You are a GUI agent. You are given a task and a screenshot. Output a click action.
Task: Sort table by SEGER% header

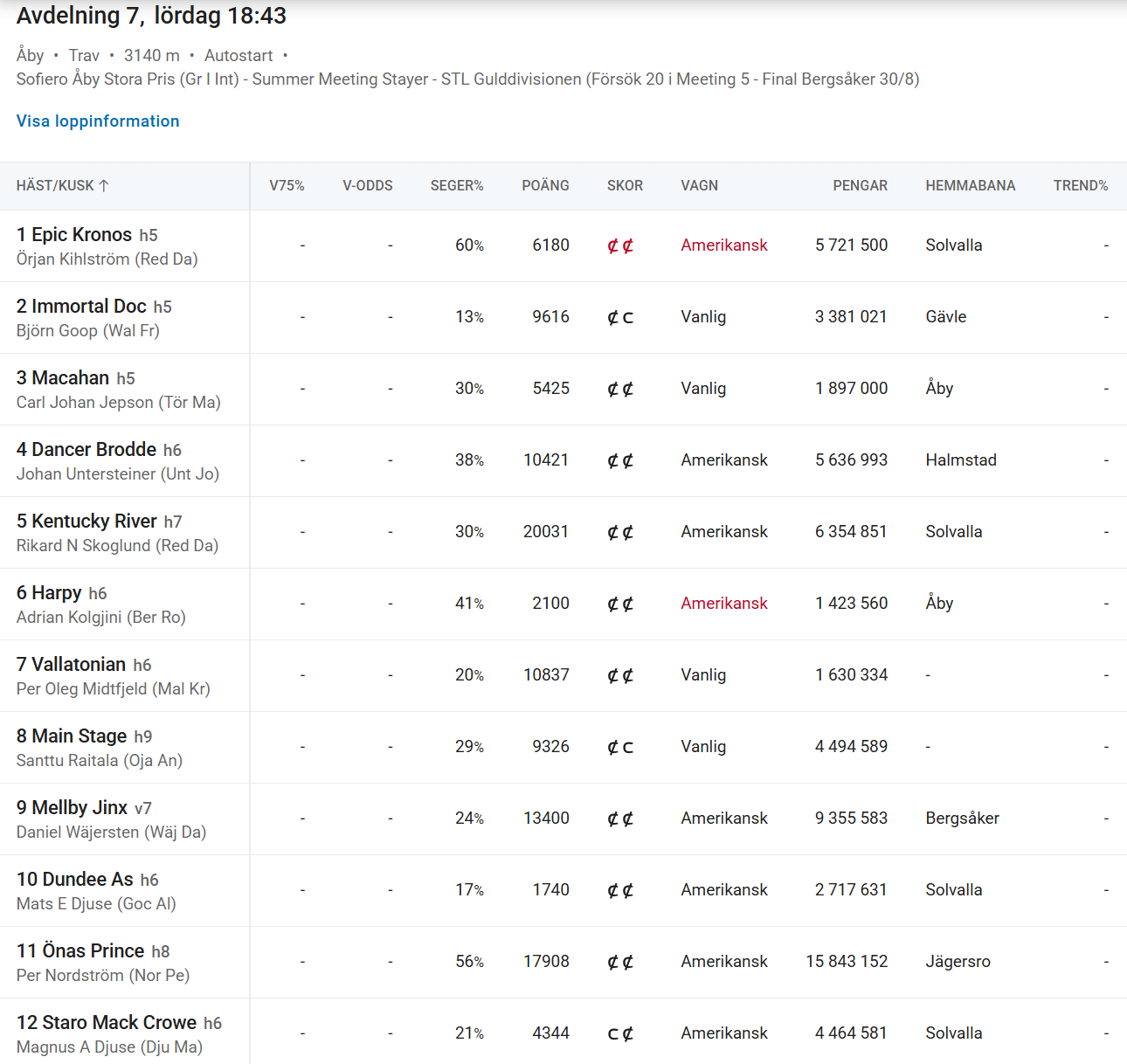457,185
